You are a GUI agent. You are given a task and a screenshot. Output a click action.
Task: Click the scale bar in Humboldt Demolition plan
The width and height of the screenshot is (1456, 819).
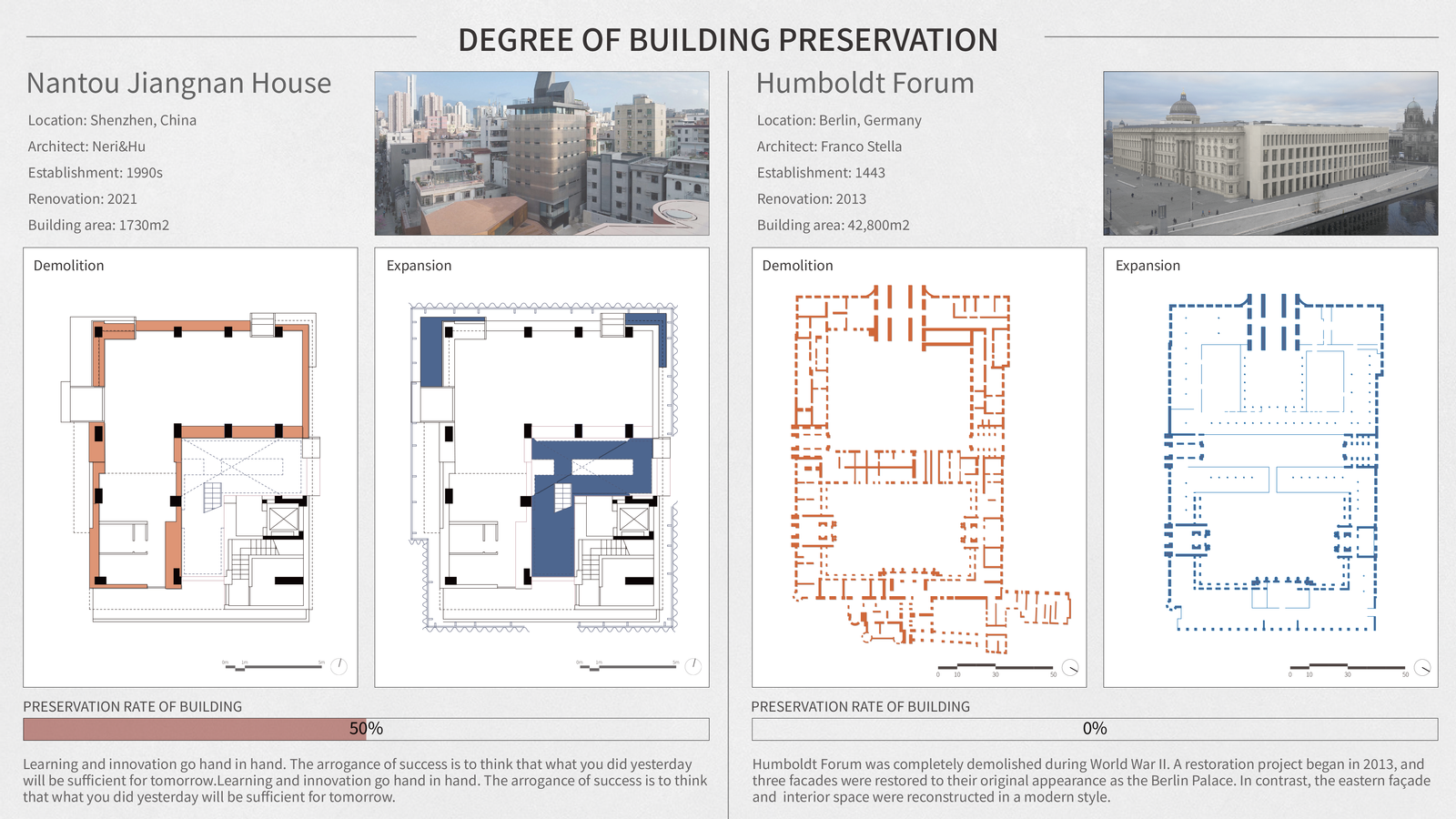click(x=996, y=670)
